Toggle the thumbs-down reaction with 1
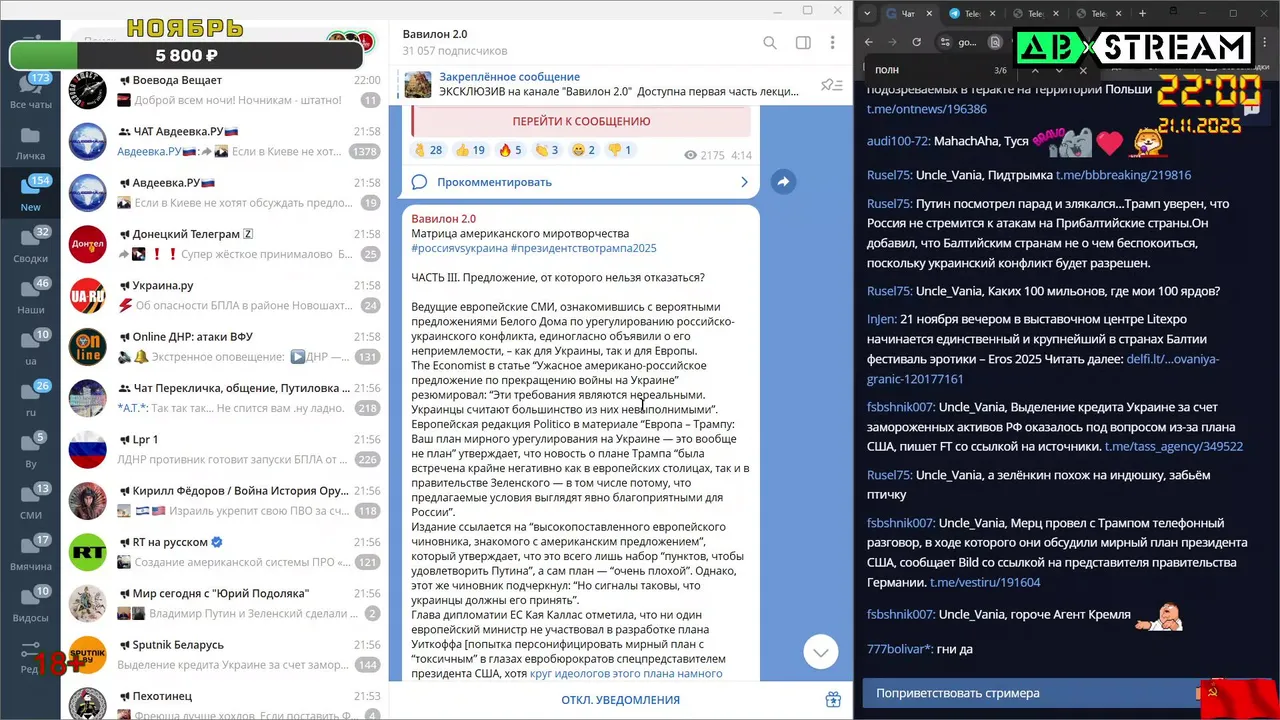Screen dimensions: 1280x720 tap(620, 150)
